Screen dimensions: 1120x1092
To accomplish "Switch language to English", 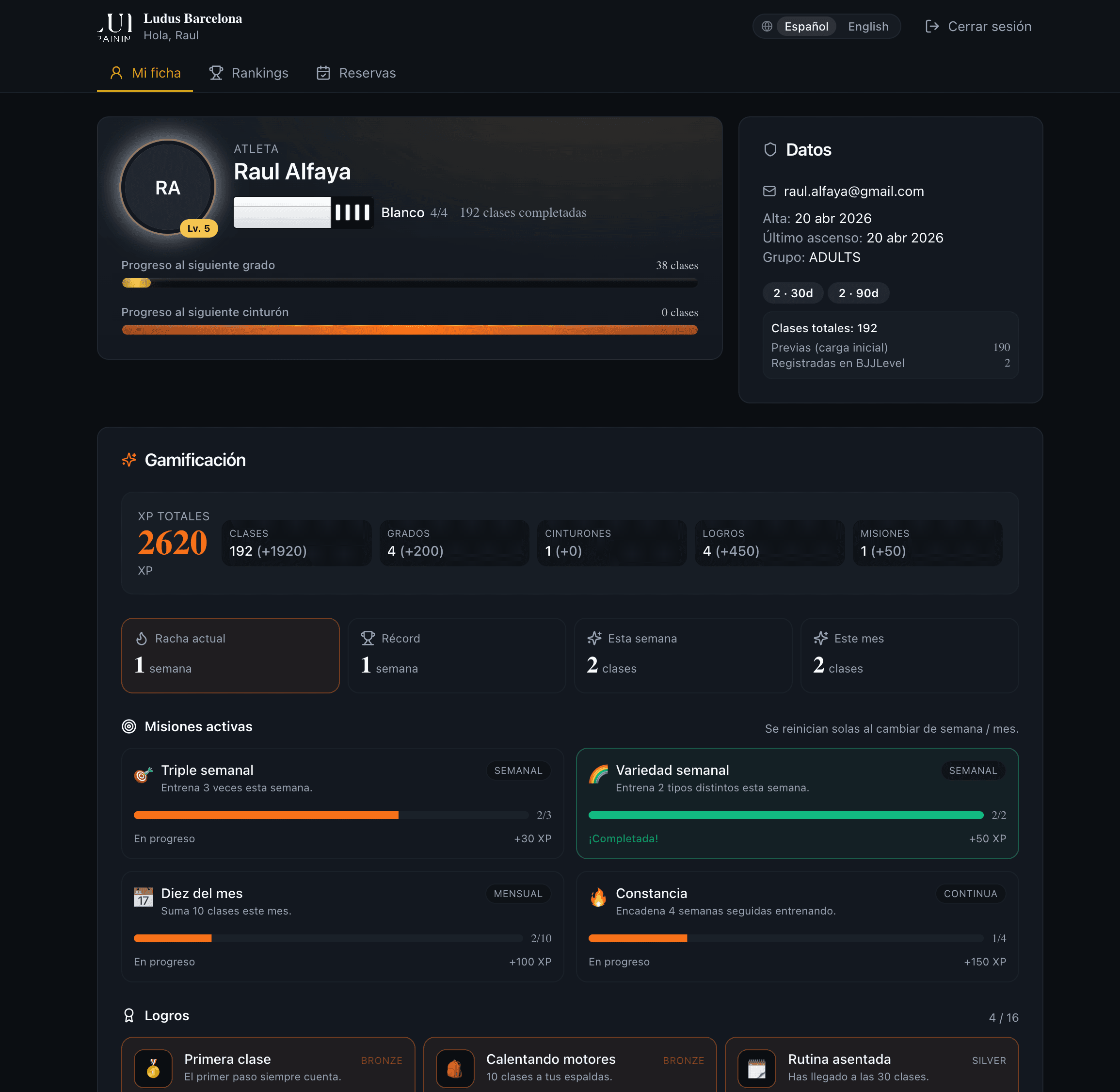I will 868,26.
